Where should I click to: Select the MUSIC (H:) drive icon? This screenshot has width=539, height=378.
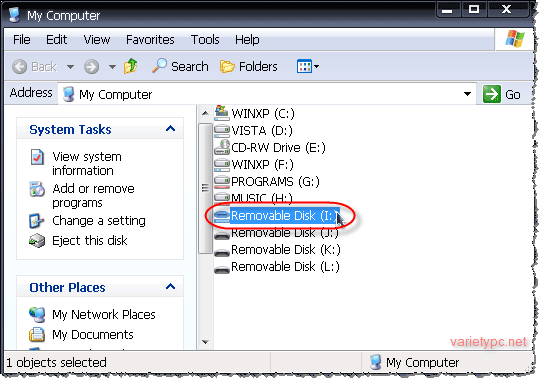coord(222,198)
